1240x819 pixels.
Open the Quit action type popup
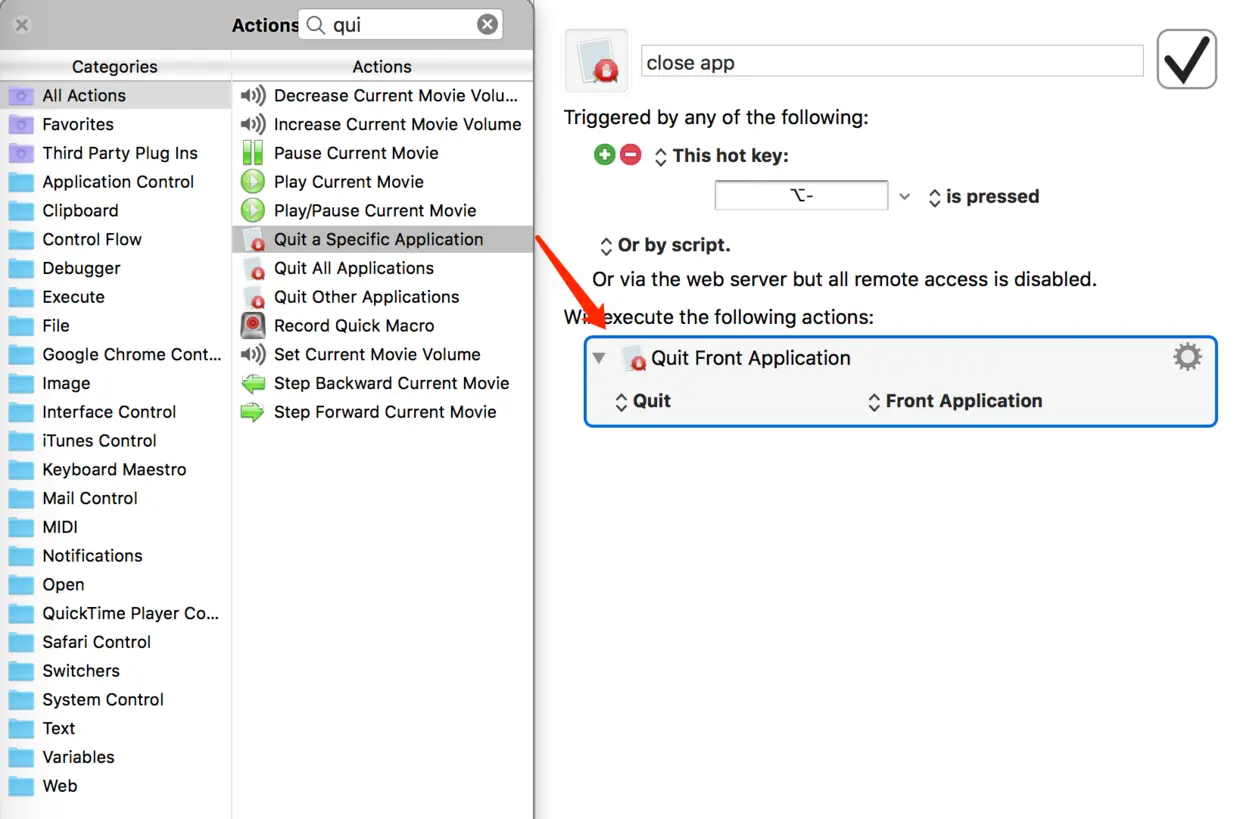(x=643, y=401)
